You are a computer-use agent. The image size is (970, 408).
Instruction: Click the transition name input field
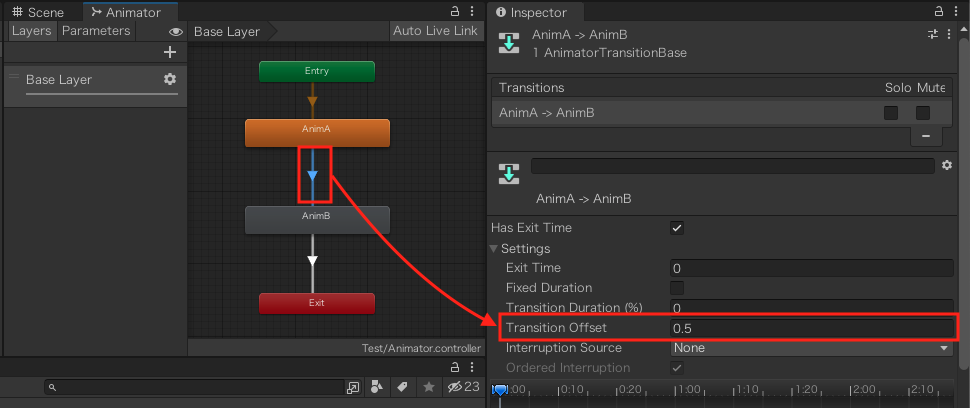(x=732, y=166)
